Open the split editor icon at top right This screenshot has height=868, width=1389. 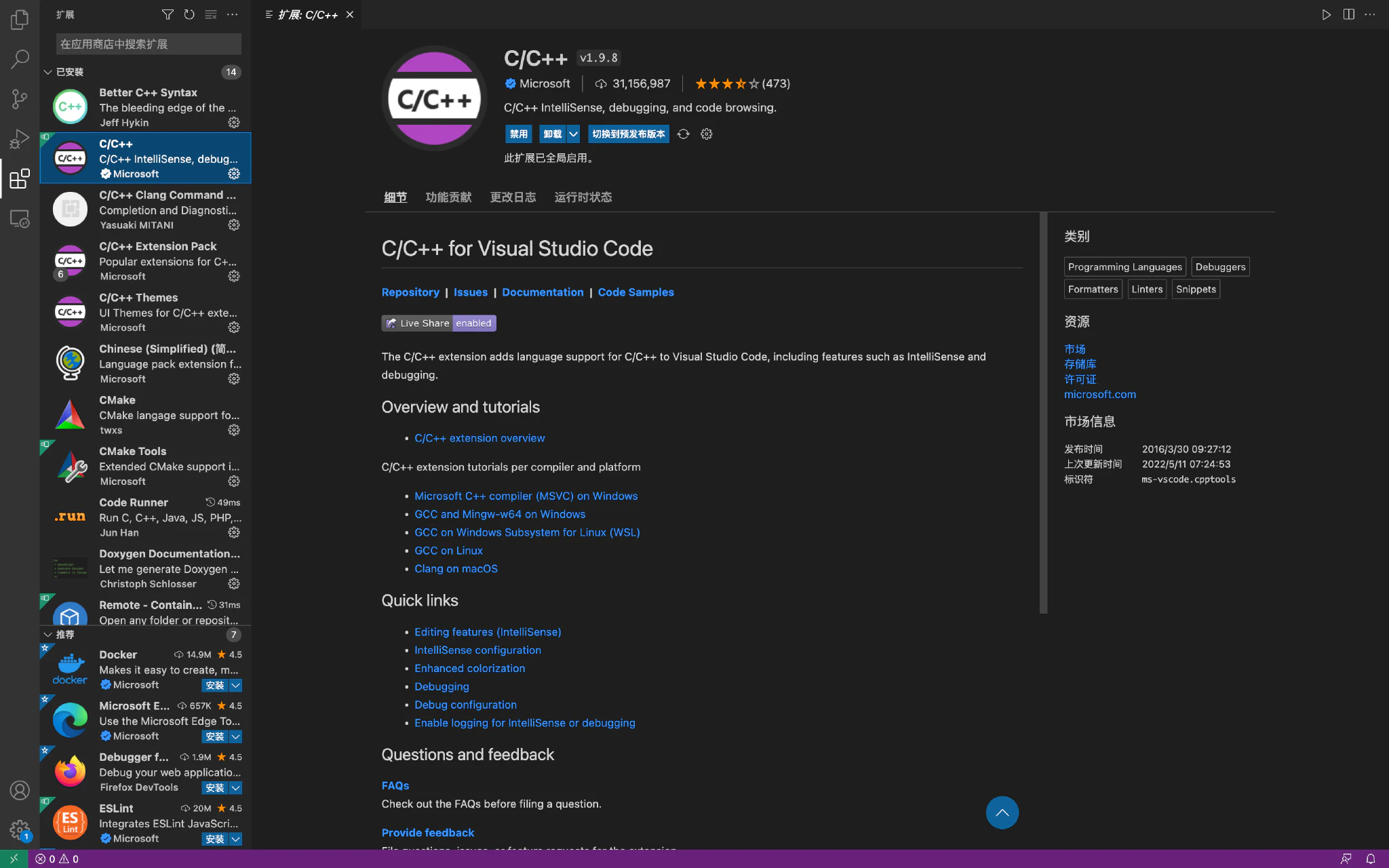pyautogui.click(x=1348, y=14)
